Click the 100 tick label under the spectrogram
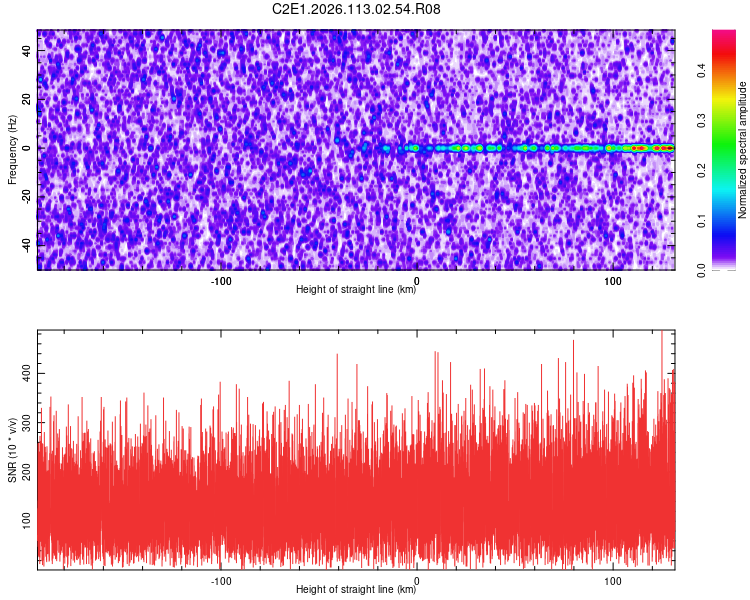 (x=613, y=280)
